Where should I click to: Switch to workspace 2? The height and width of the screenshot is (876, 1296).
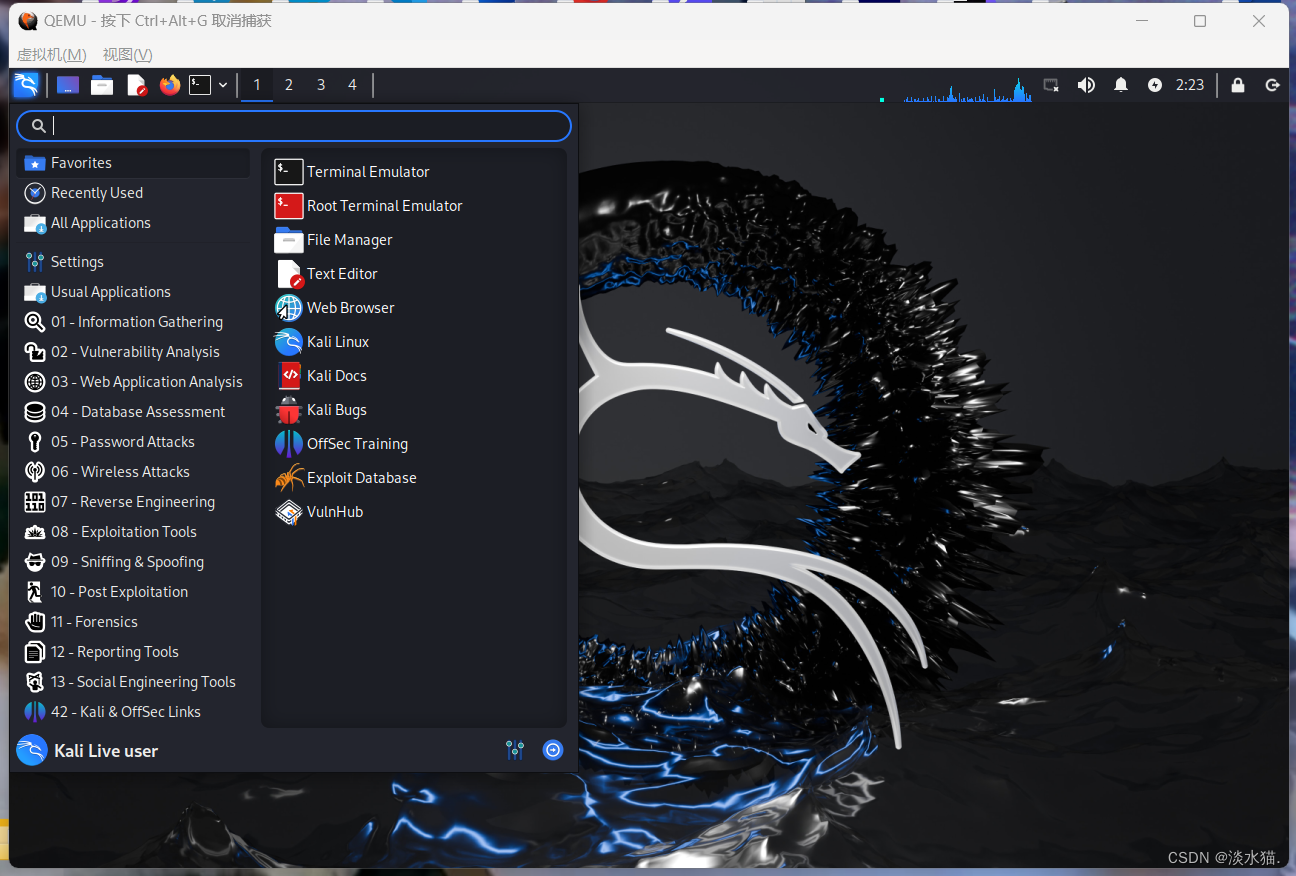tap(289, 85)
